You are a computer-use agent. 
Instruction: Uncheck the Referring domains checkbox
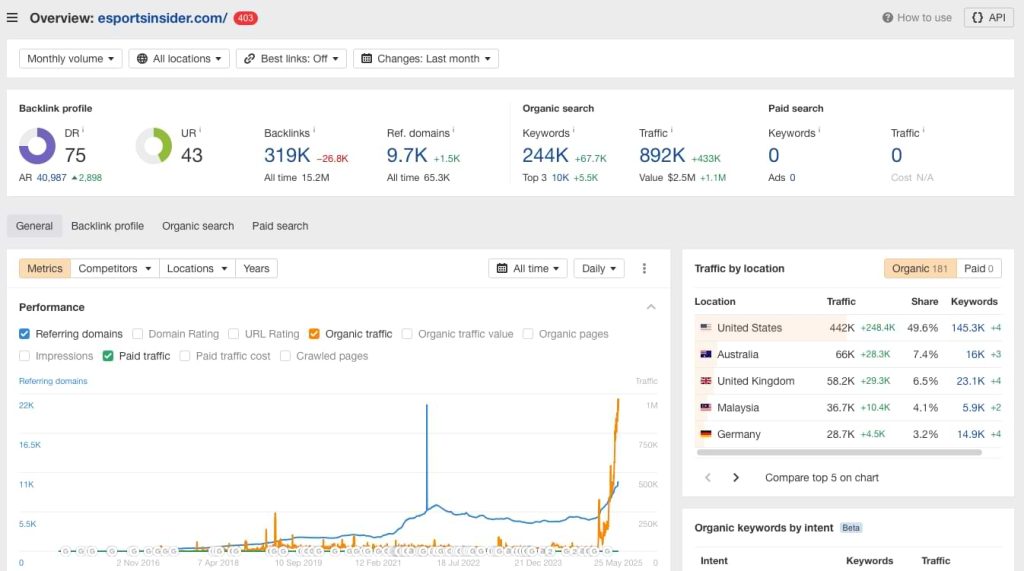tap(24, 334)
